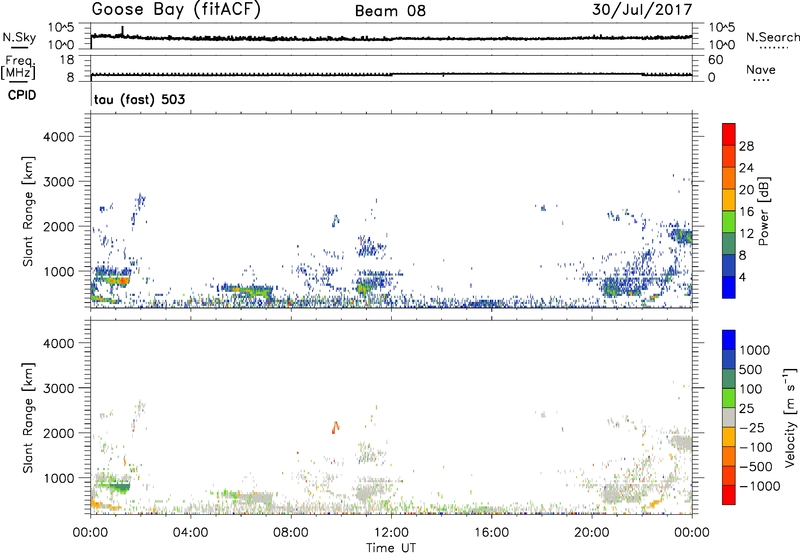Click the noise spike in N.Sky trace
Image resolution: width=800 pixels, height=554 pixels.
pyautogui.click(x=122, y=31)
